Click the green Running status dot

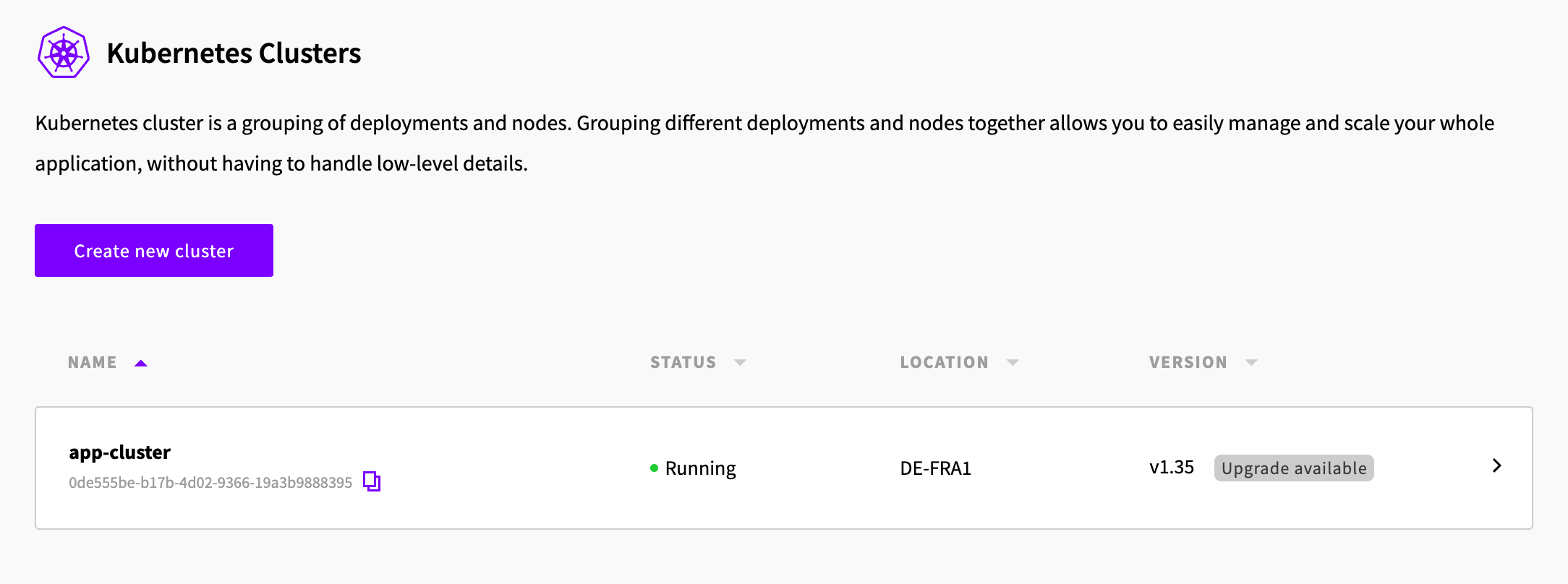(654, 468)
